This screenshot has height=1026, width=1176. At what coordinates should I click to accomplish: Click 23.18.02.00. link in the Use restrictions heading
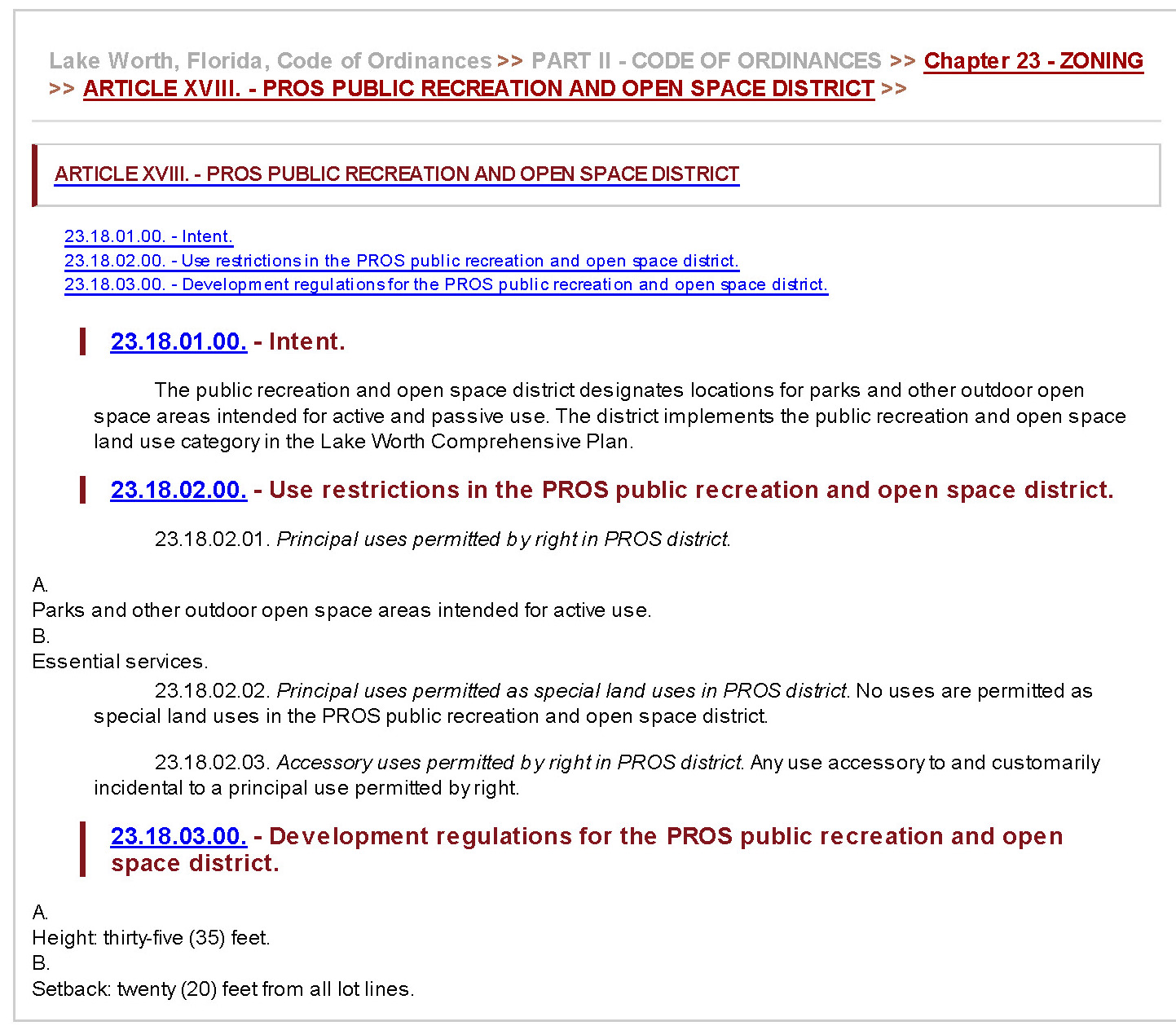coord(178,490)
